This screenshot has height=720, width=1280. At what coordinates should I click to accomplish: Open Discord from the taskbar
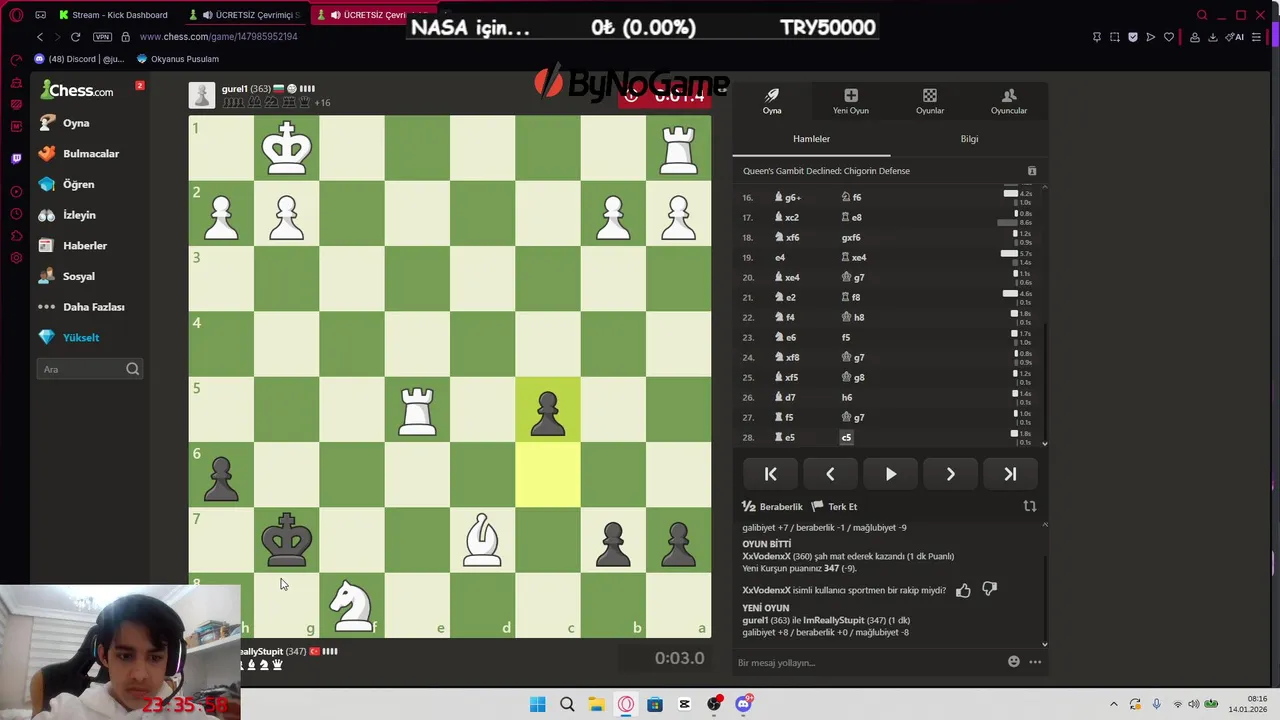[743, 704]
